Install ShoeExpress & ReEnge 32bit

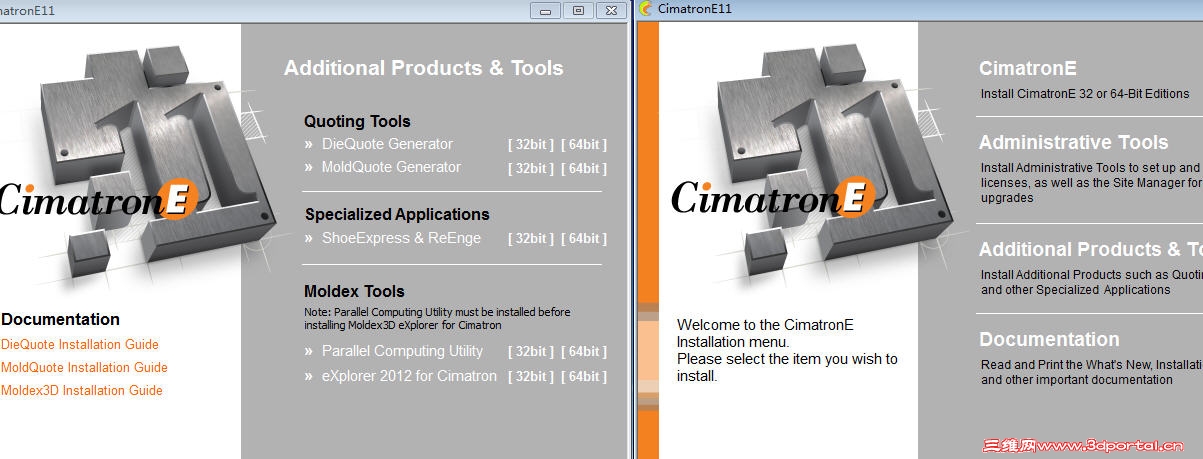coord(530,238)
